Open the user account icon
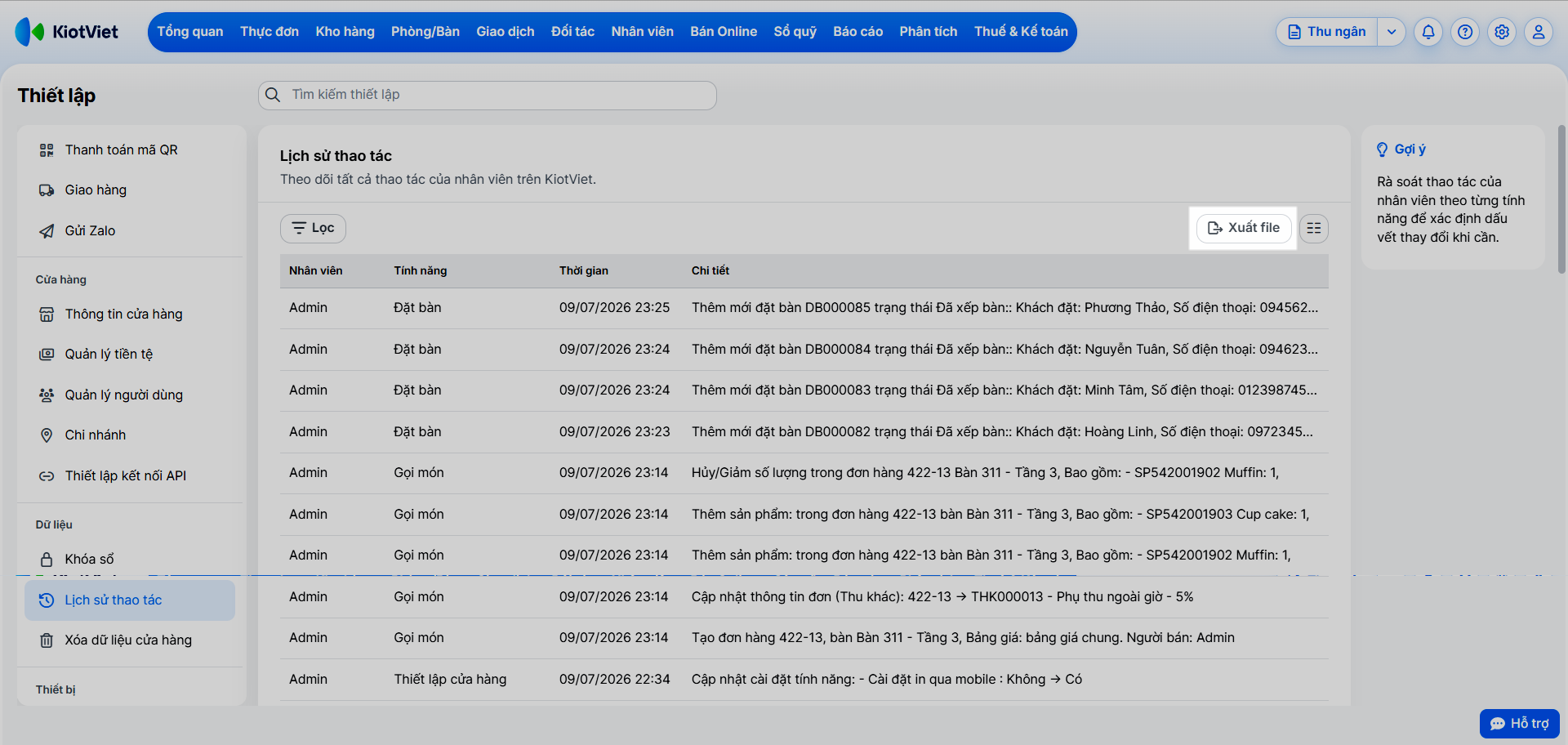Viewport: 1568px width, 745px height. point(1539,32)
